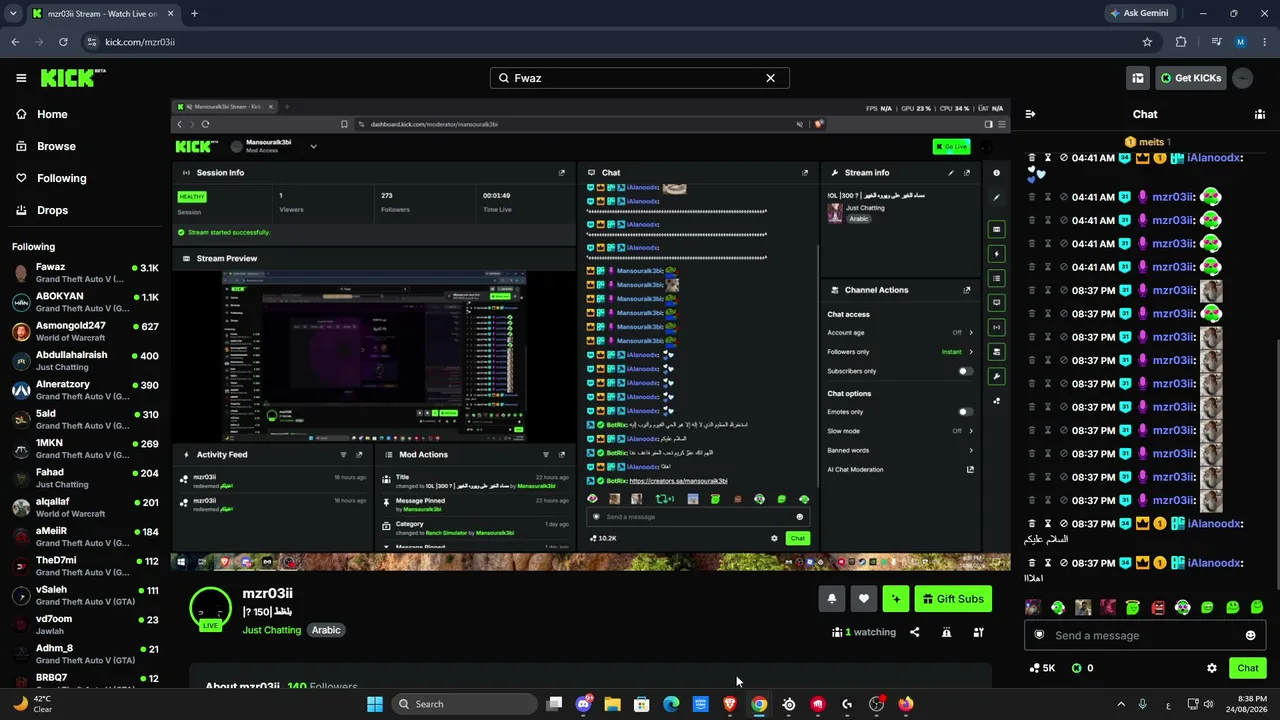Screen dimensions: 1280x720
Task: Bookmark this page with the star
Action: tap(1147, 42)
